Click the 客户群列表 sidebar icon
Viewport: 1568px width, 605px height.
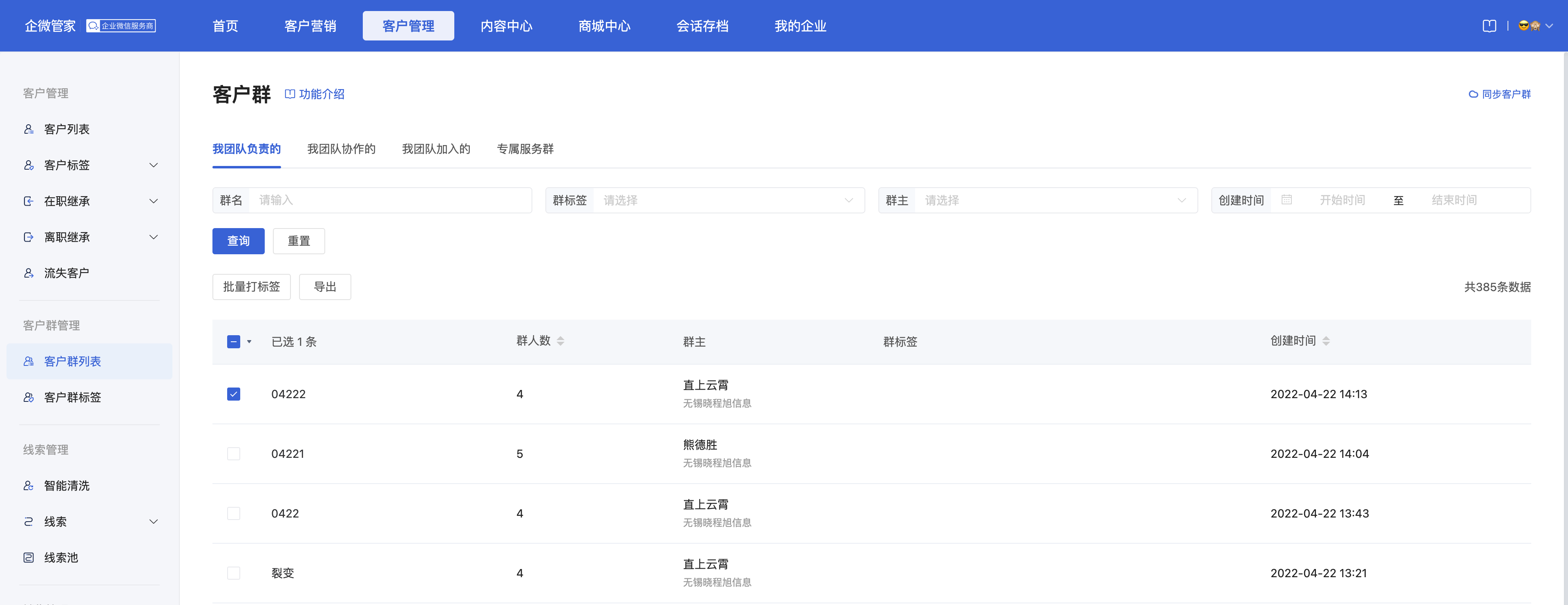coord(29,361)
